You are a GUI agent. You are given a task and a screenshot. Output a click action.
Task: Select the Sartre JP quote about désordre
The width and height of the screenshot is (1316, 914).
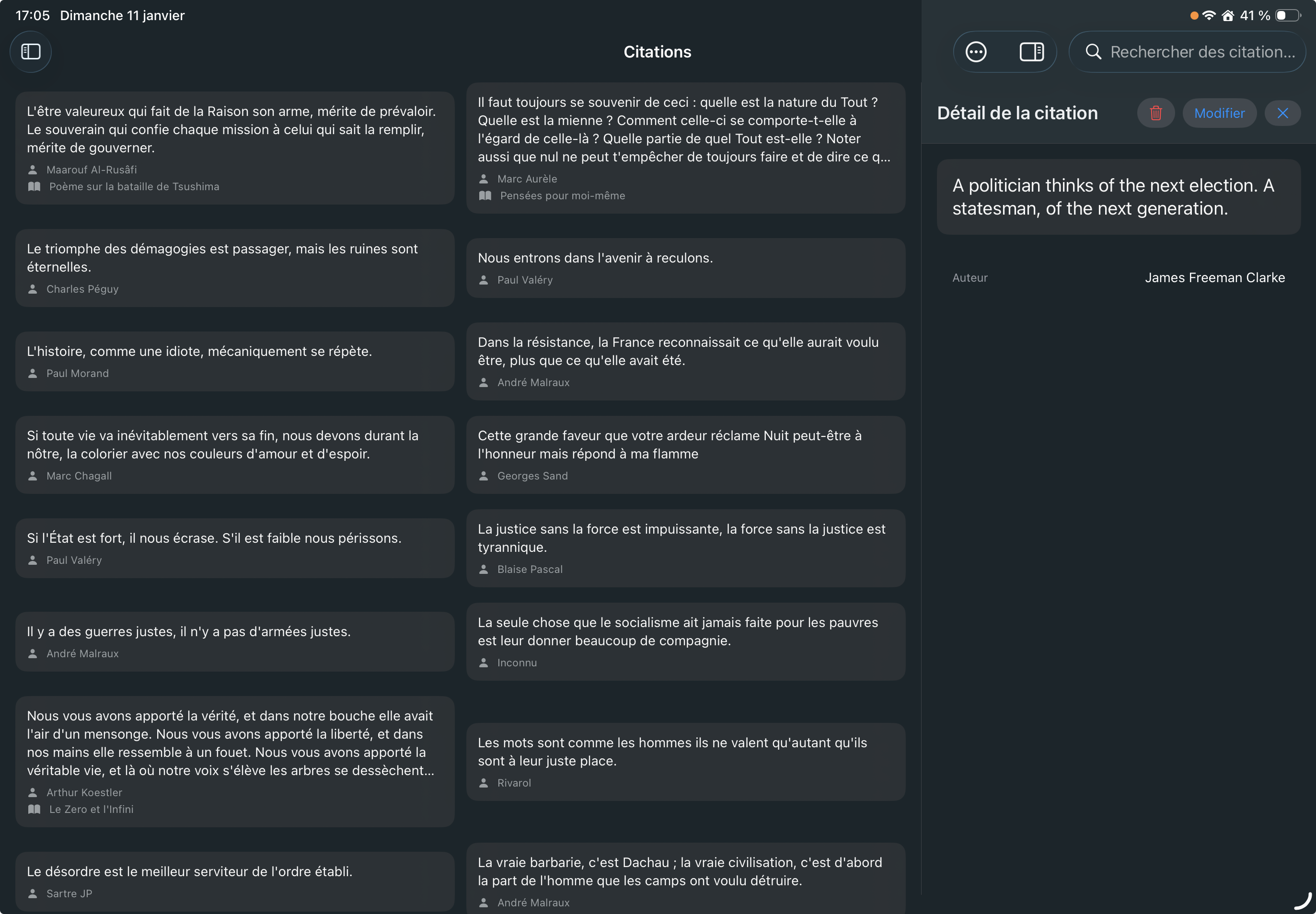tap(235, 881)
